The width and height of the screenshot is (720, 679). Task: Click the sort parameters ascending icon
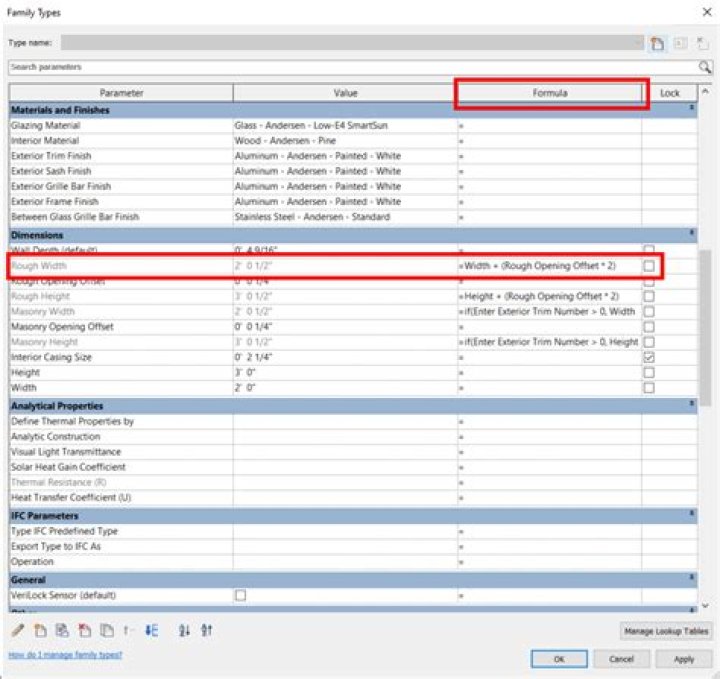[x=185, y=631]
